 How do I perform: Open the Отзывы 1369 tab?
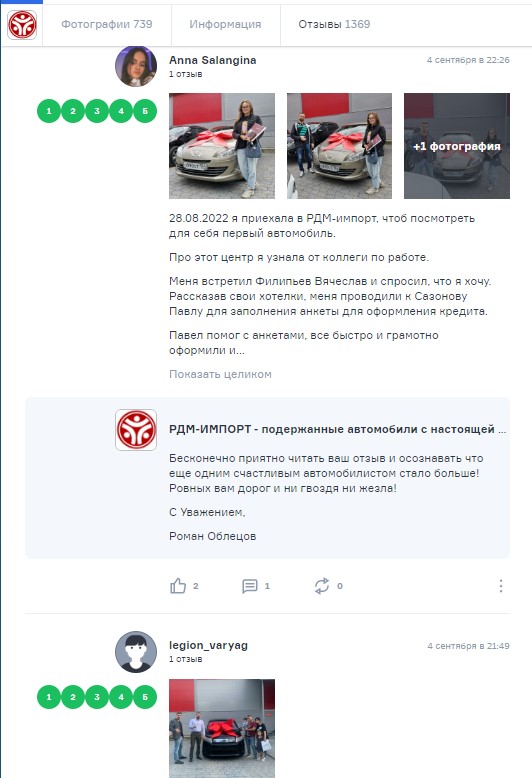coord(334,24)
